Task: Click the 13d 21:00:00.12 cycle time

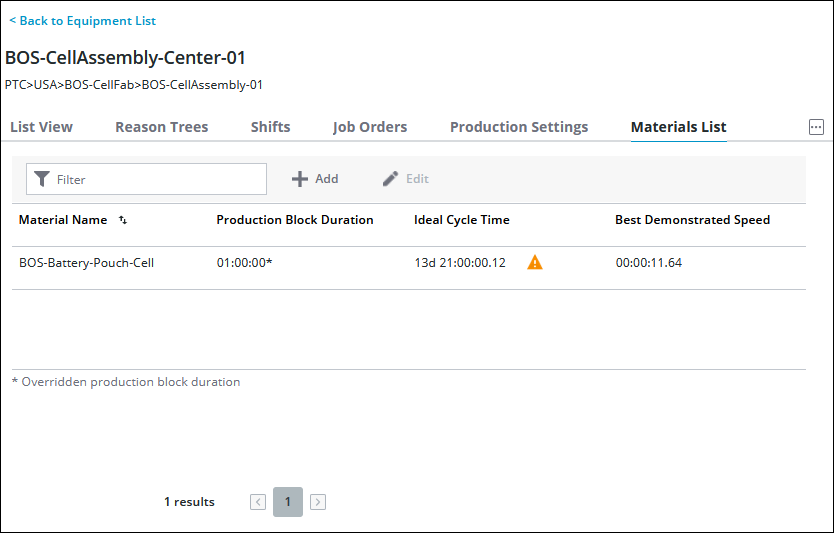Action: pos(460,263)
